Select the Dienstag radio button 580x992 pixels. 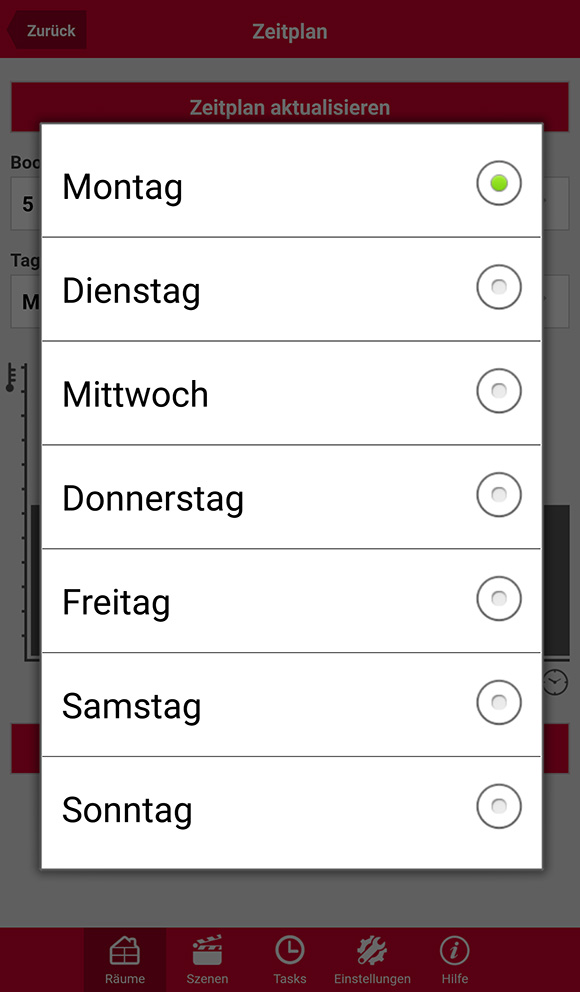click(x=499, y=287)
